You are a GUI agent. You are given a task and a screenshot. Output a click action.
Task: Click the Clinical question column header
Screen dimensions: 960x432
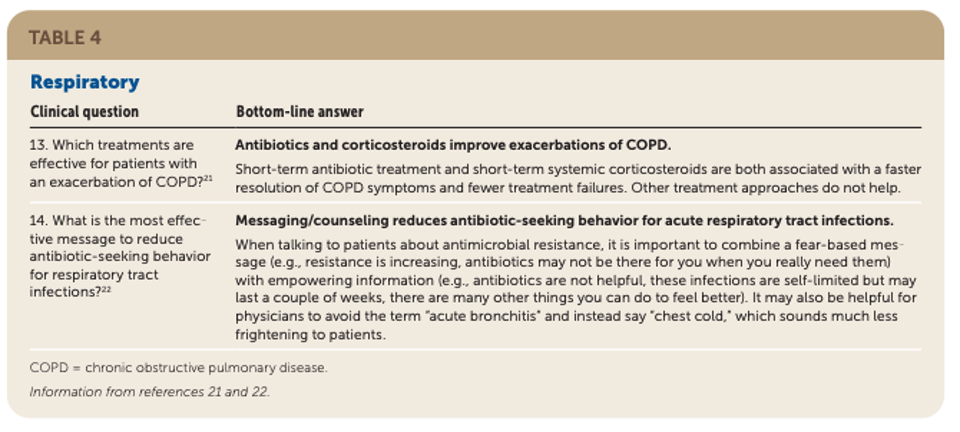pyautogui.click(x=84, y=112)
